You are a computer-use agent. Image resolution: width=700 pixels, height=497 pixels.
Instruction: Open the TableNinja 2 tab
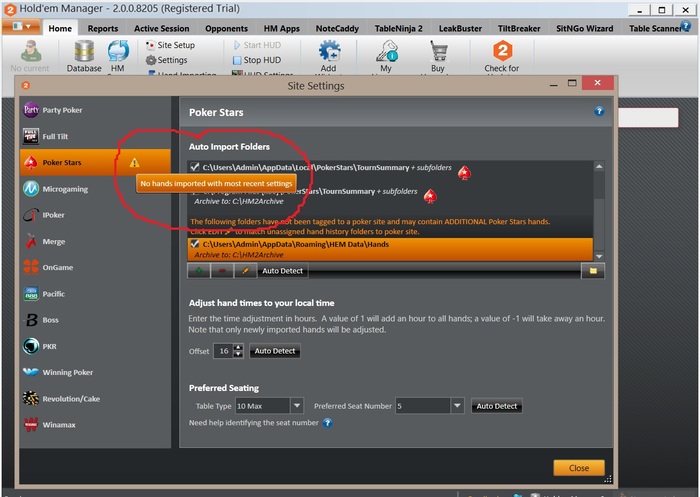click(399, 28)
